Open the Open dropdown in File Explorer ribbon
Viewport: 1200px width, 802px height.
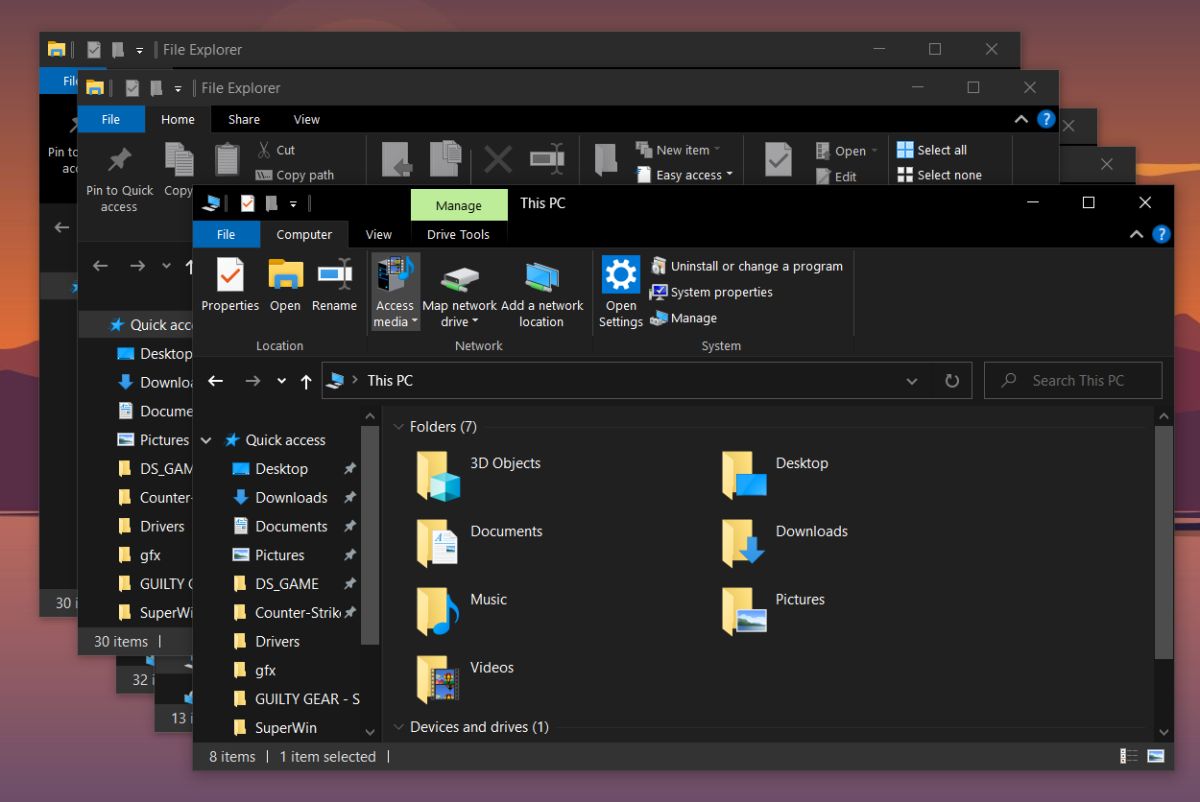pyautogui.click(x=846, y=151)
